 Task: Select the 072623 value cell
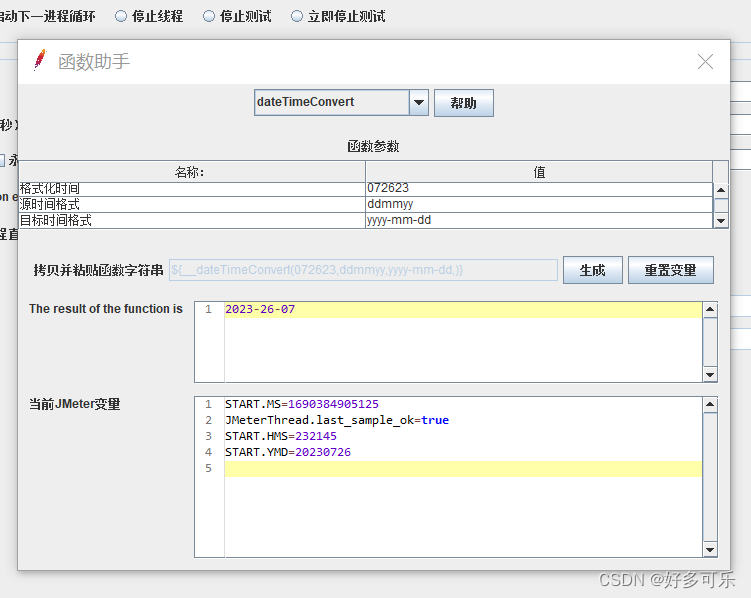click(x=539, y=189)
